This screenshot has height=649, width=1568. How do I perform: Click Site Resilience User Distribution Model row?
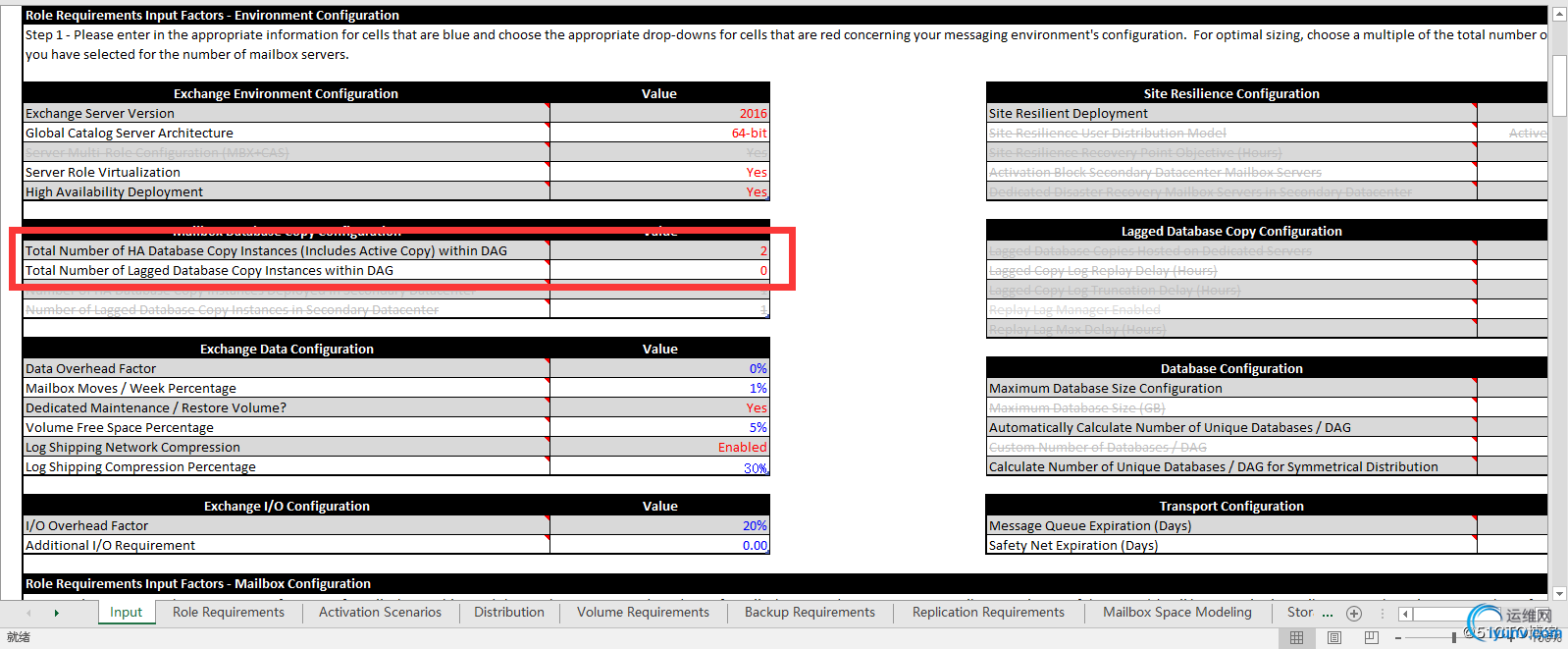pos(1231,133)
